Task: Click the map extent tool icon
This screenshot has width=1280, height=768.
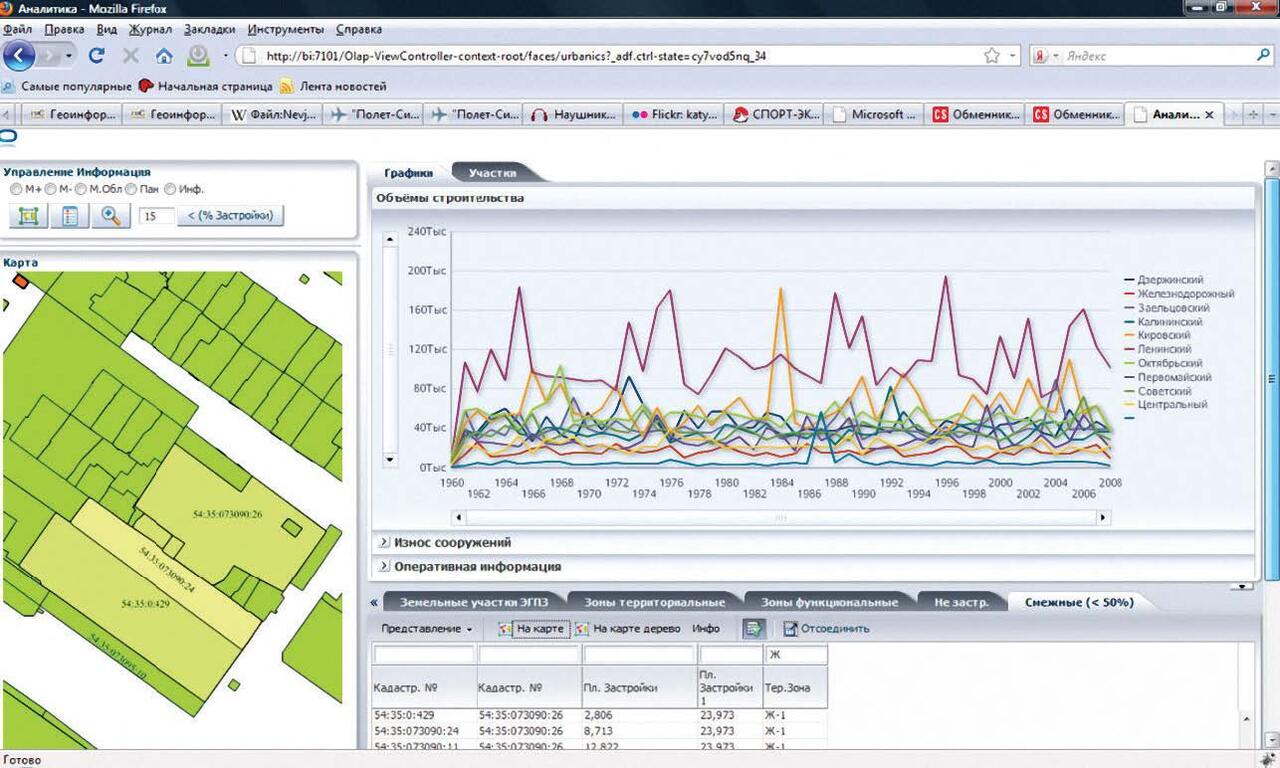Action: [28, 215]
